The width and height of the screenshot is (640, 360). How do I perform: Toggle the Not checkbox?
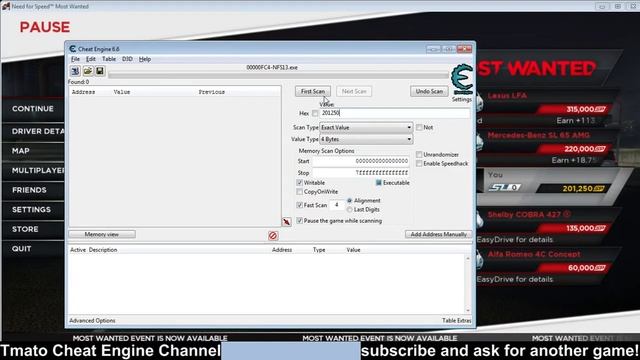419,127
